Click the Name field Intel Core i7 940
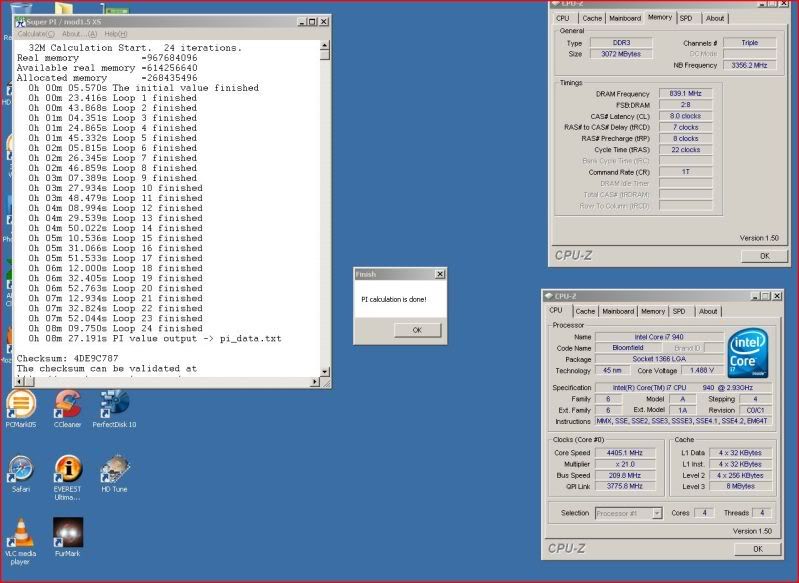Screen dimensions: 799x583 click(659, 337)
